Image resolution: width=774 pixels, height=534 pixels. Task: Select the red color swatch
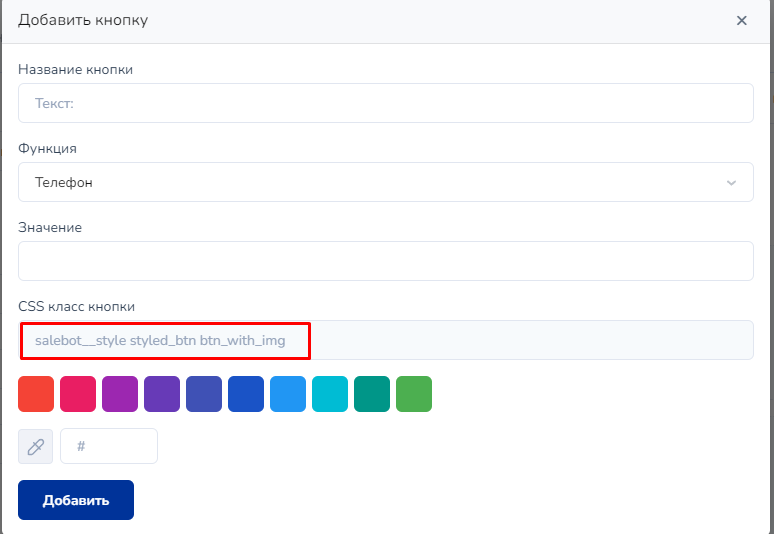(x=36, y=394)
